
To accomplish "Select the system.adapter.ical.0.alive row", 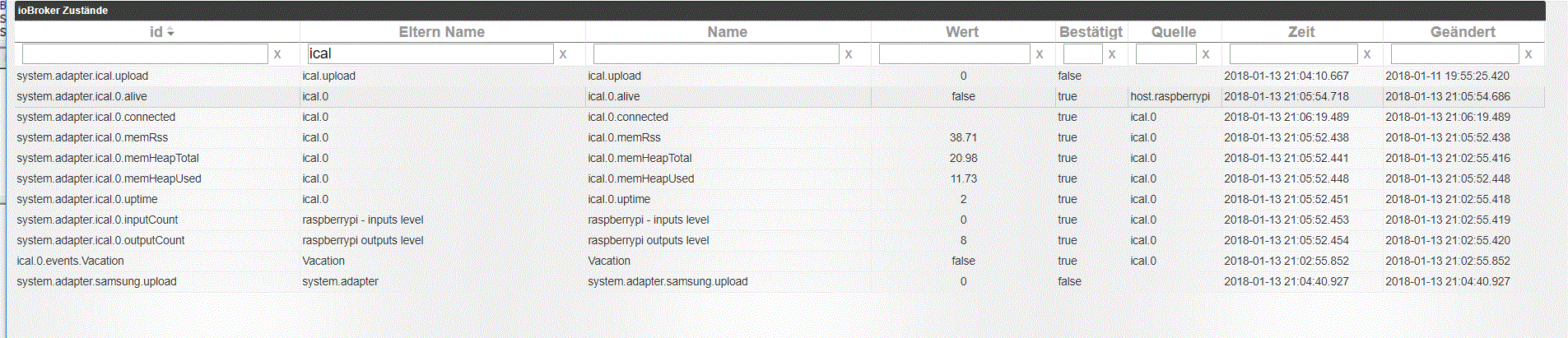I will click(x=779, y=96).
